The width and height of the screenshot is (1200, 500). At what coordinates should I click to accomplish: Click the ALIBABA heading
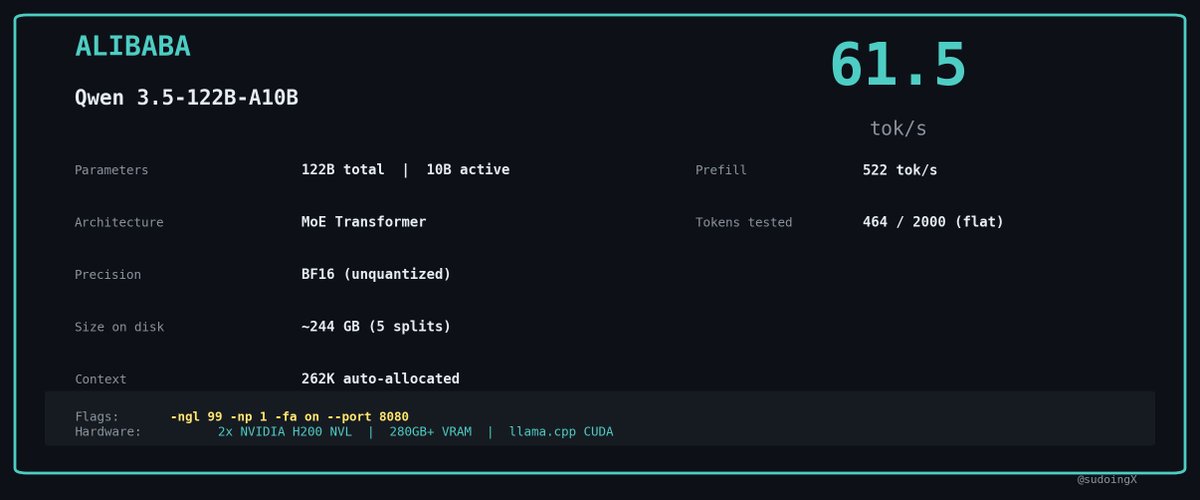tap(132, 46)
